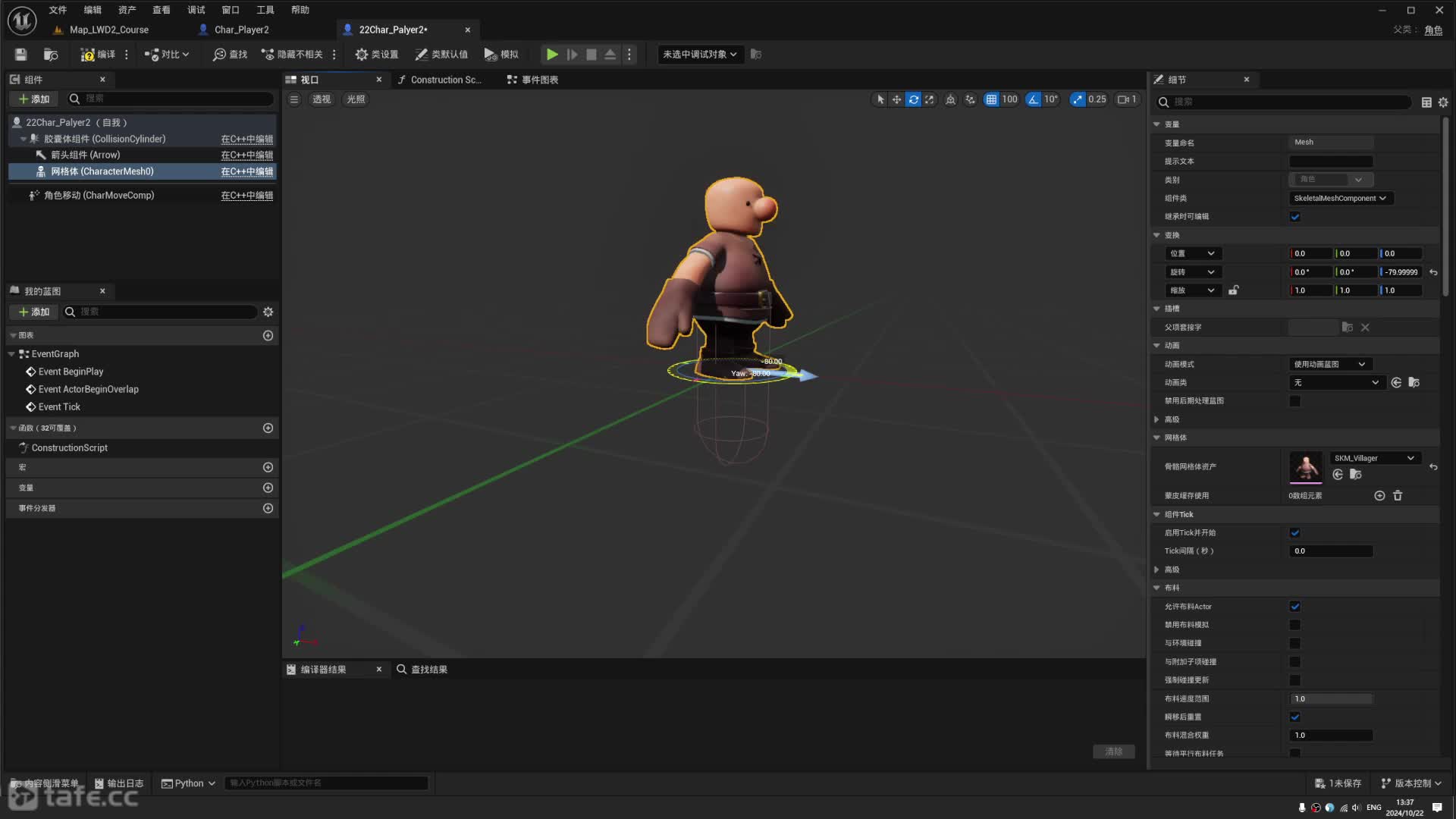Toggle 禁用后期处理蓝图 checkbox
The height and width of the screenshot is (819, 1456).
pyautogui.click(x=1295, y=401)
